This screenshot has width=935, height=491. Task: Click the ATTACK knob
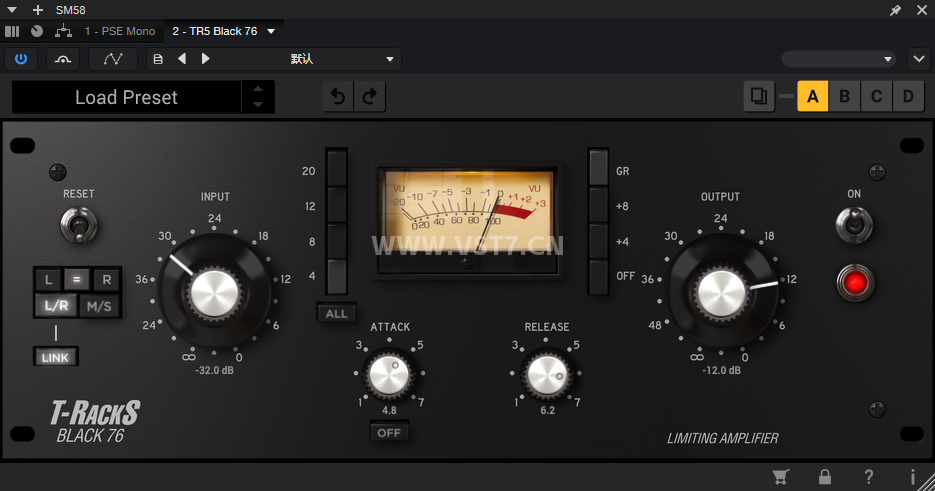click(389, 376)
